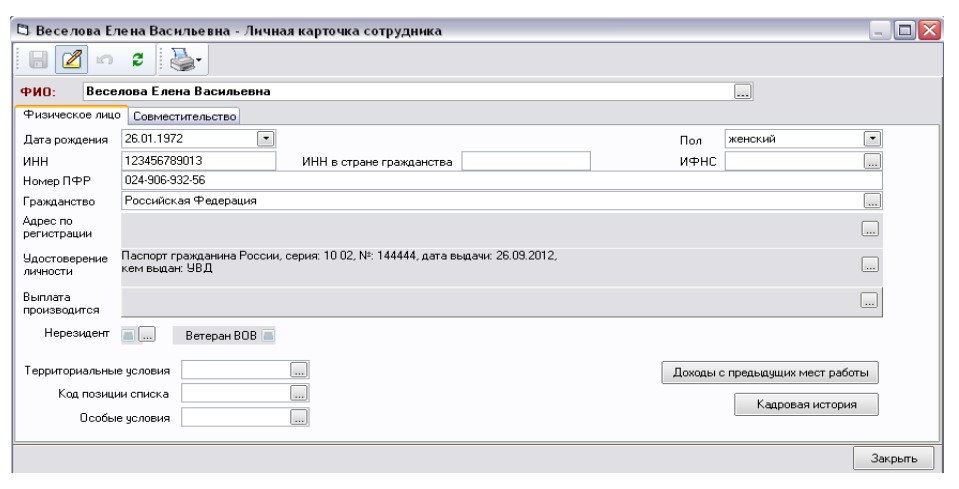Screen dimensions: 959x489
Task: Toggle the Нерезидент checkbox
Action: point(128,335)
